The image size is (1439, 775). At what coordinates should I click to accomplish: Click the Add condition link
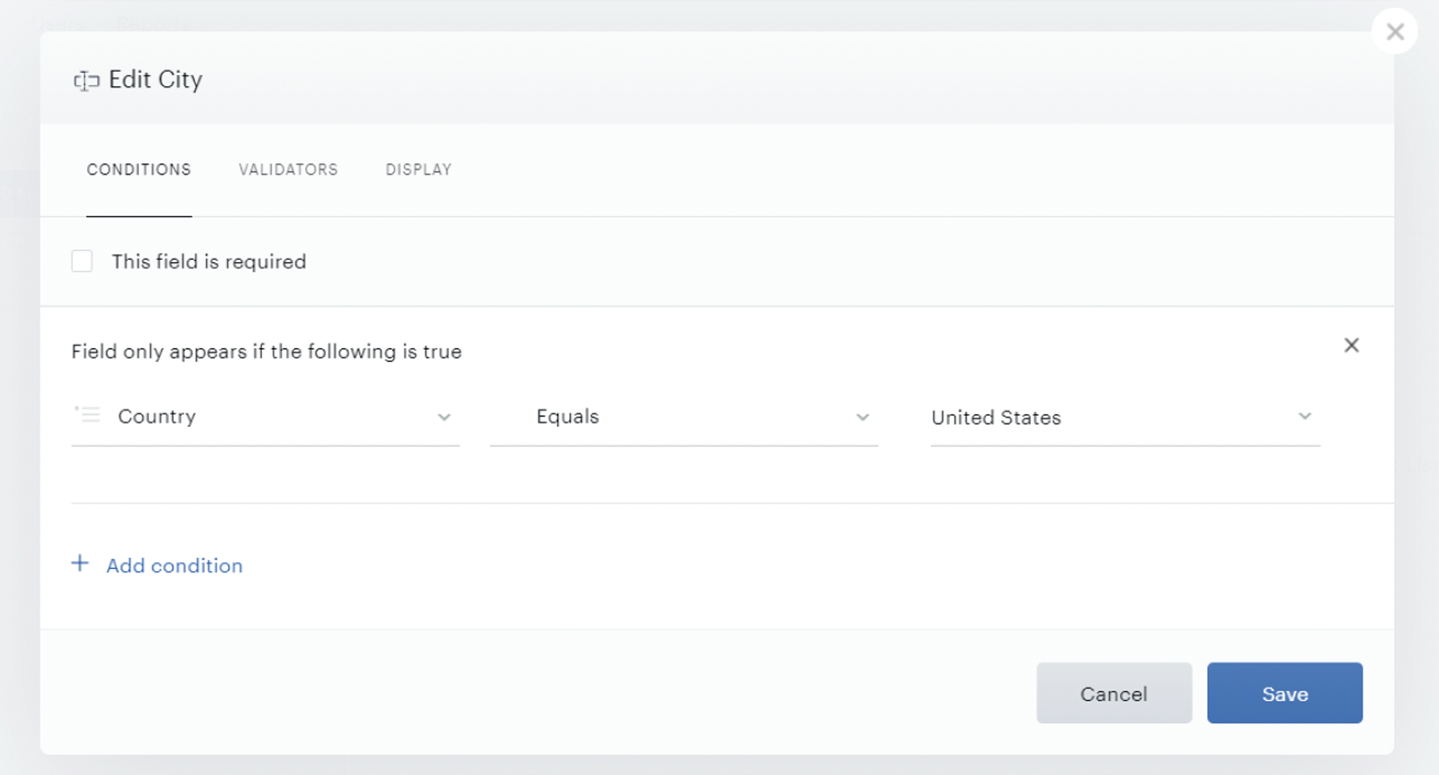click(x=174, y=566)
